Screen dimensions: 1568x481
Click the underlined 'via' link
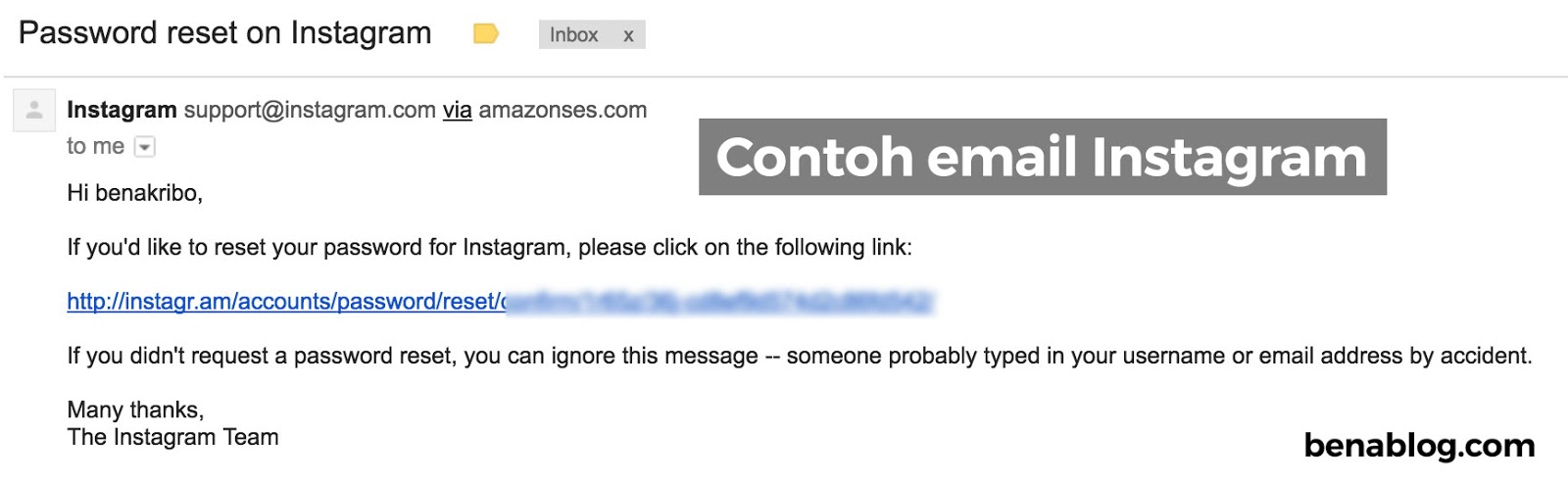tap(457, 110)
